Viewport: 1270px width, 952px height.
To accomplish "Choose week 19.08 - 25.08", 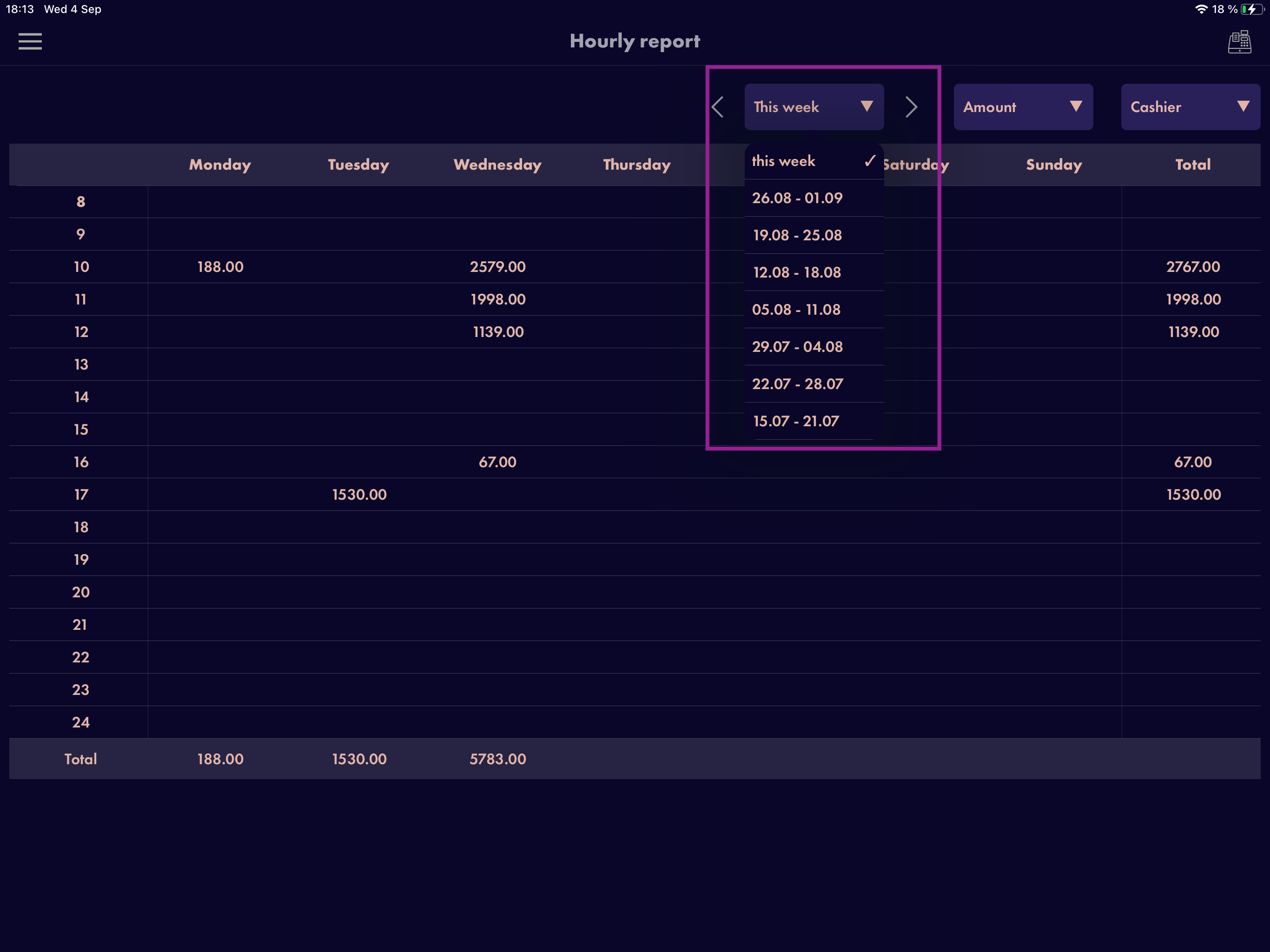I will (814, 235).
